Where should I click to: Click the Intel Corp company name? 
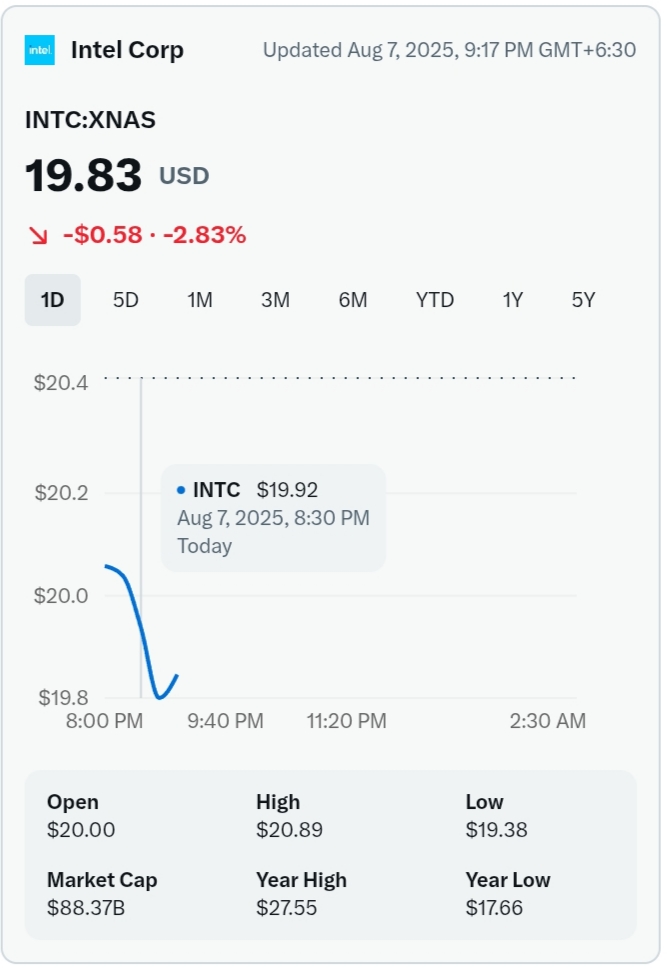point(127,50)
